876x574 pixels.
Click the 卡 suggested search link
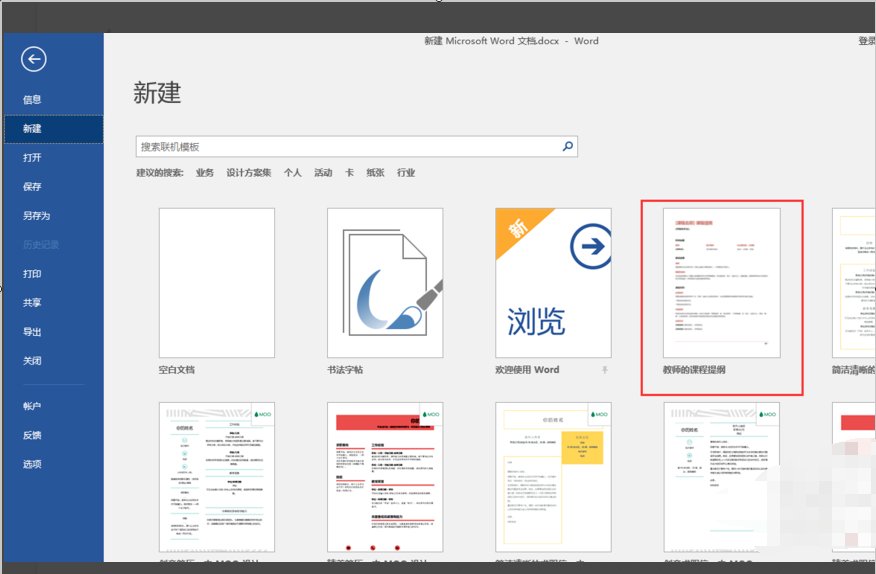click(x=349, y=173)
